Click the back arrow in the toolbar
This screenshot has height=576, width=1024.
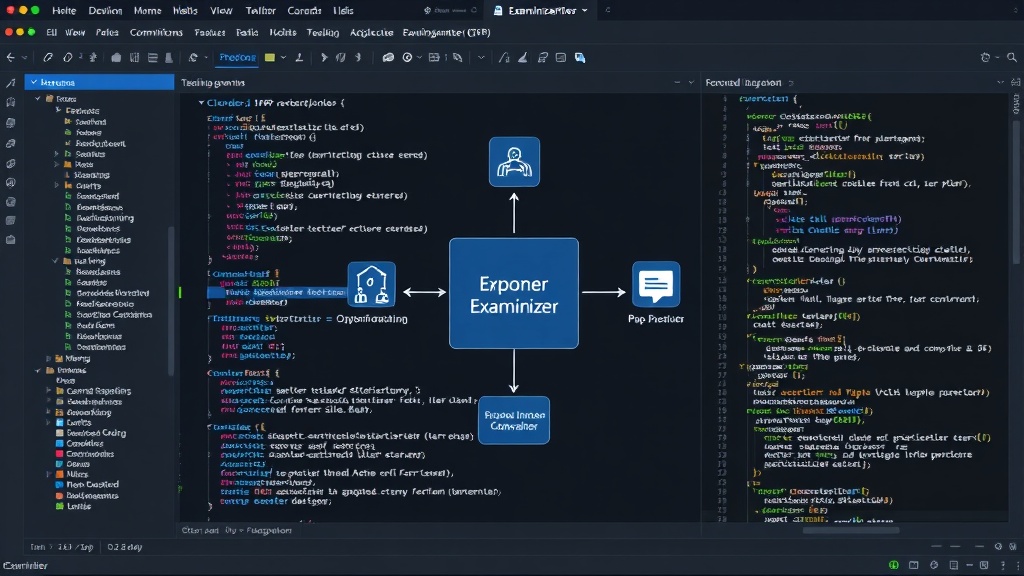(x=10, y=57)
